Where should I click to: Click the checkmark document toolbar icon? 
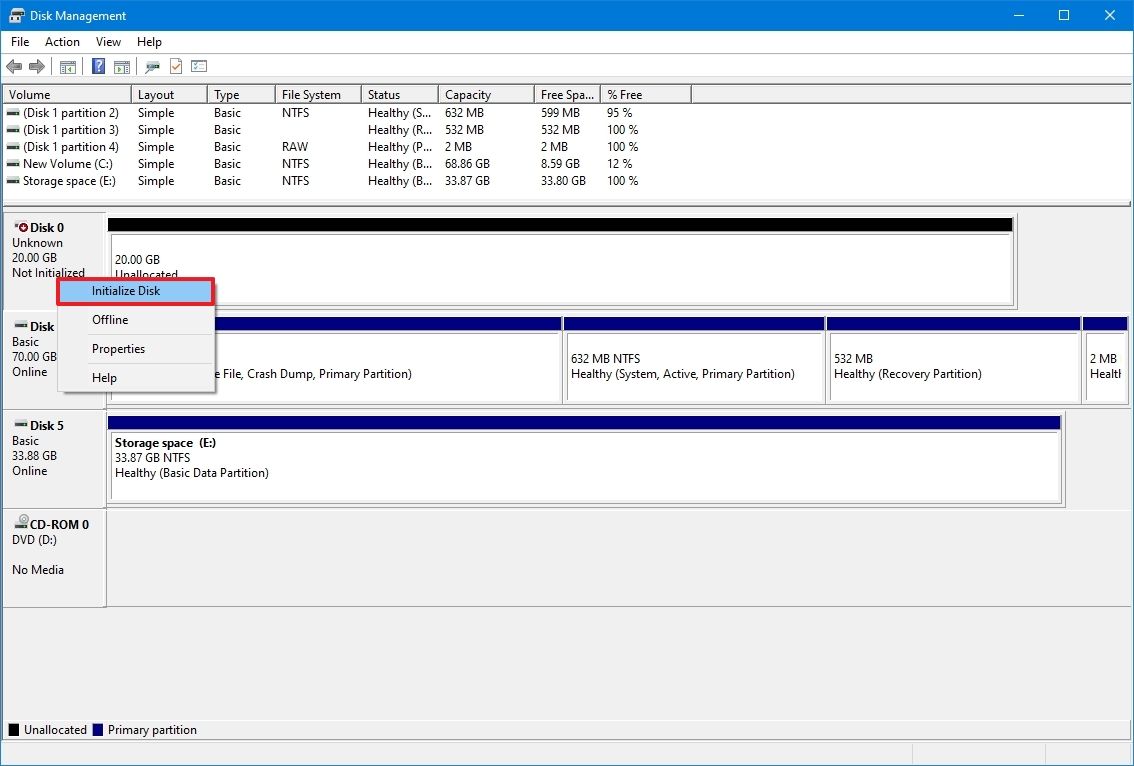point(175,66)
